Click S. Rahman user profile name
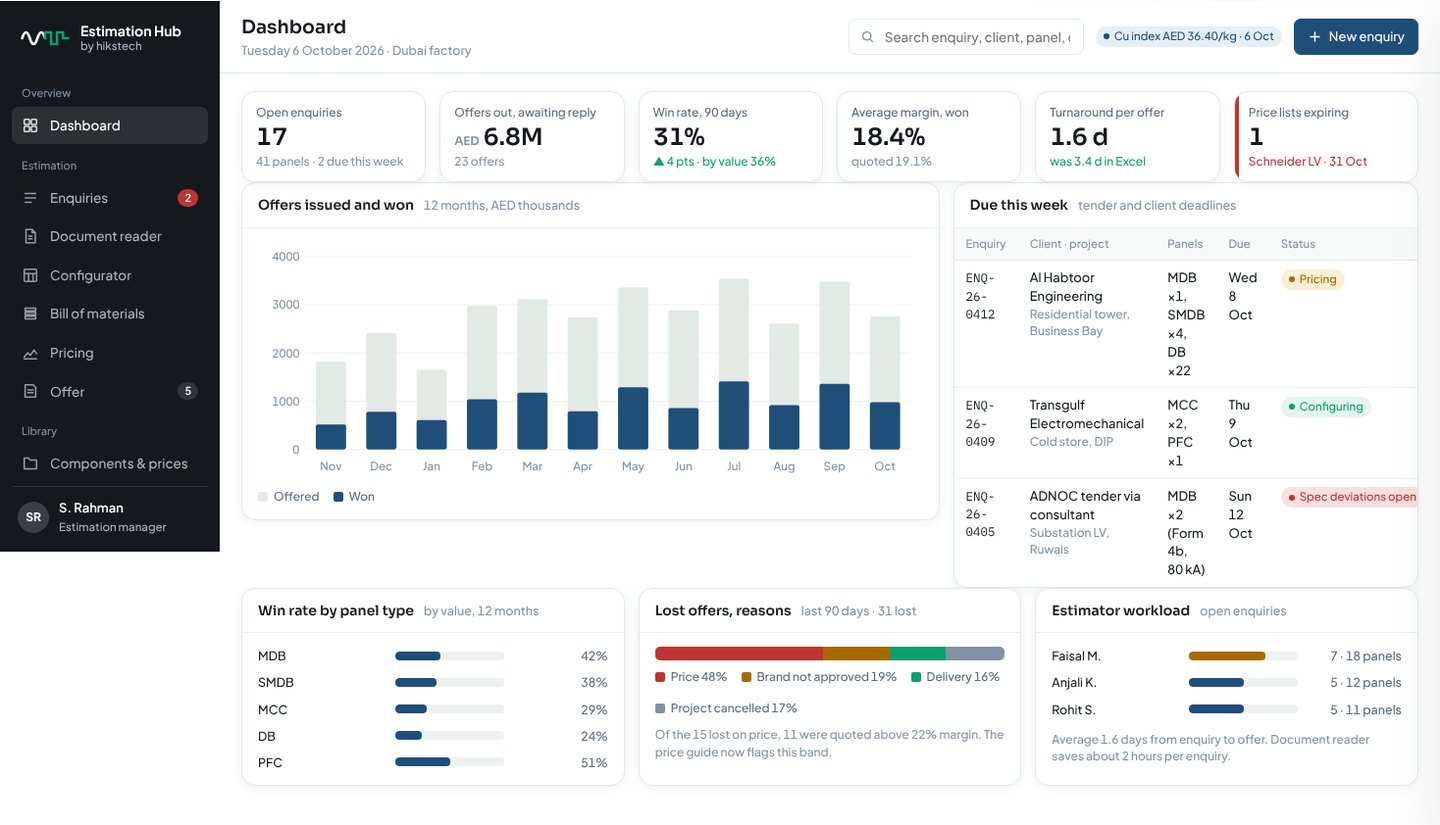Screen dimensions: 1440x825 tap(91, 508)
